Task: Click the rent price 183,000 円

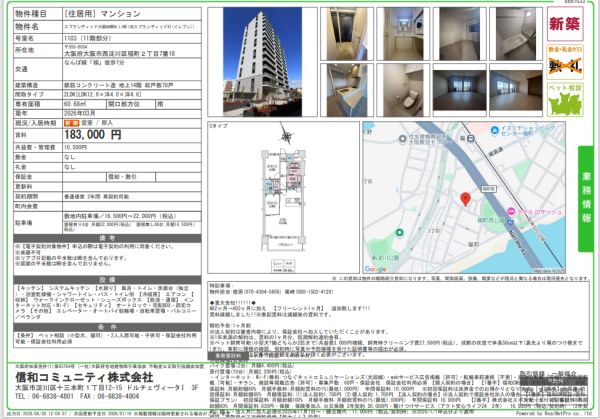Action: (x=93, y=135)
